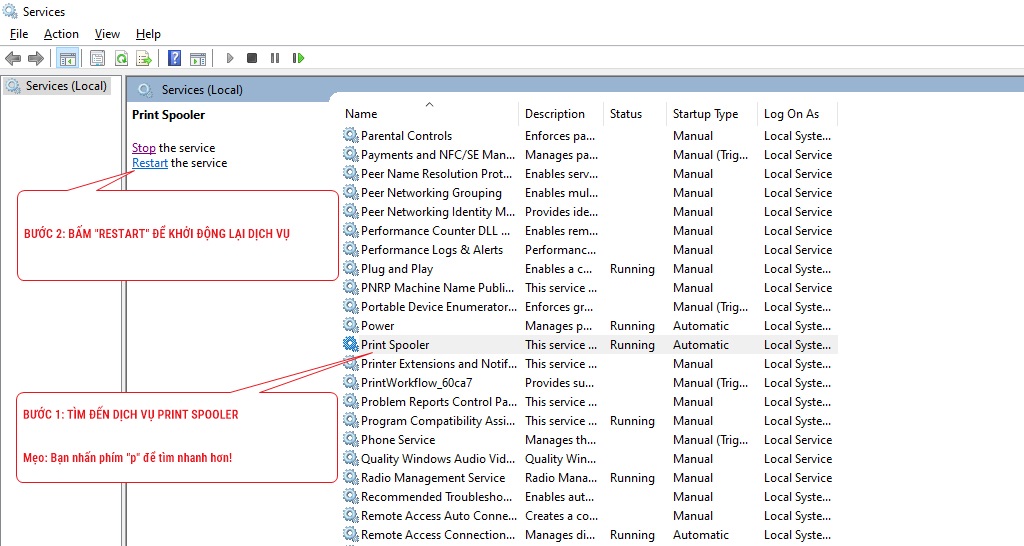
Task: Click Manual startup type of Parental Controls
Action: click(x=693, y=135)
